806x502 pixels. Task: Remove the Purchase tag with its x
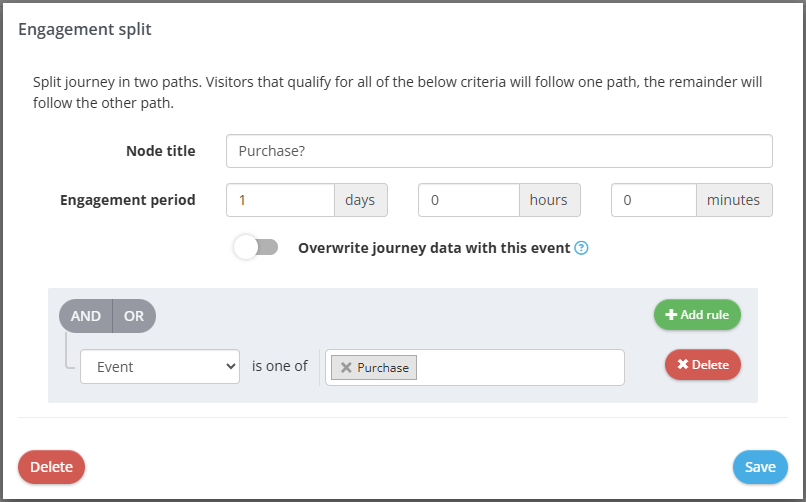click(x=346, y=368)
